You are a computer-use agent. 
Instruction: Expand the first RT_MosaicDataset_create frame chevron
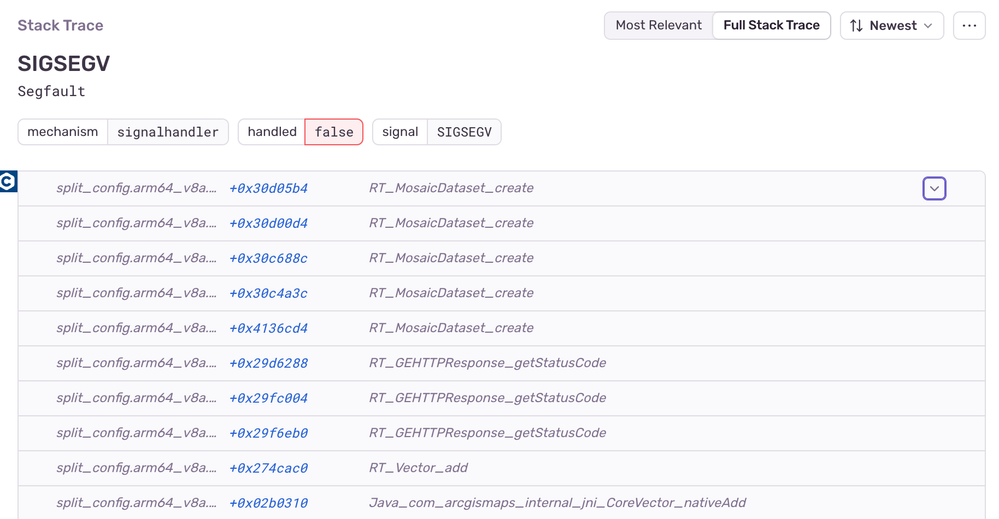[934, 188]
